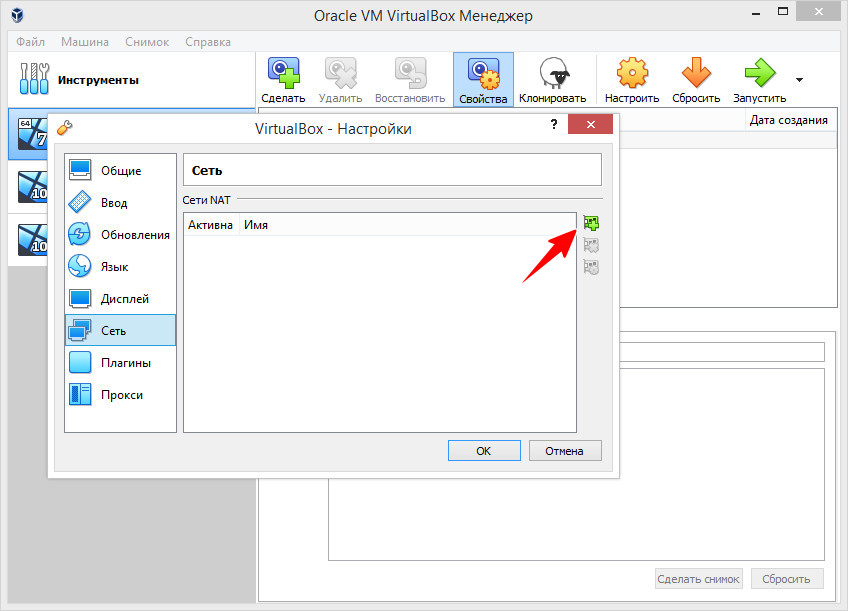Image resolution: width=848 pixels, height=611 pixels.
Task: Click the Сбросить orange arrow icon
Action: click(696, 79)
